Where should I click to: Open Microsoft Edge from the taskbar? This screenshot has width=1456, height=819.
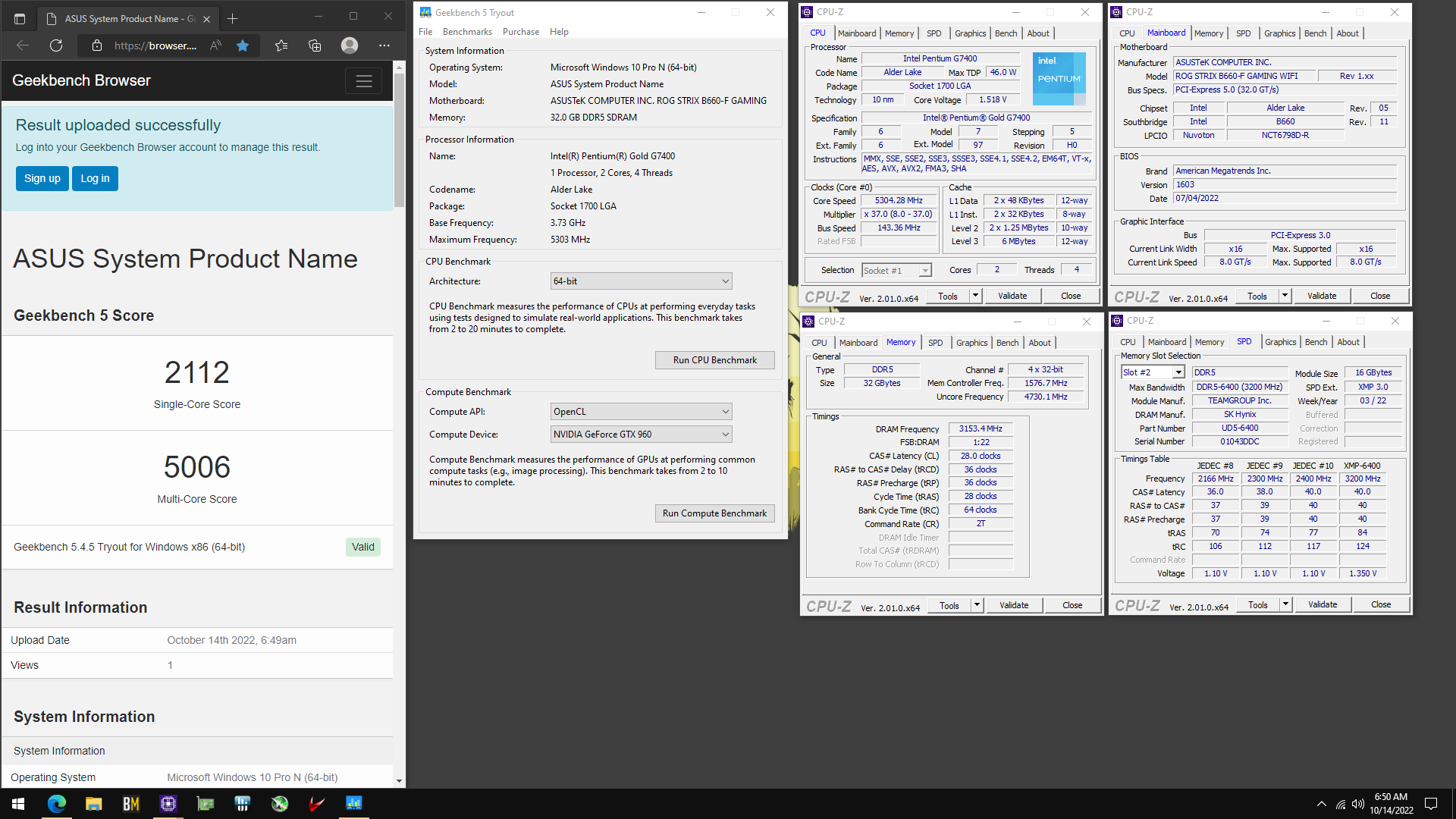click(57, 804)
